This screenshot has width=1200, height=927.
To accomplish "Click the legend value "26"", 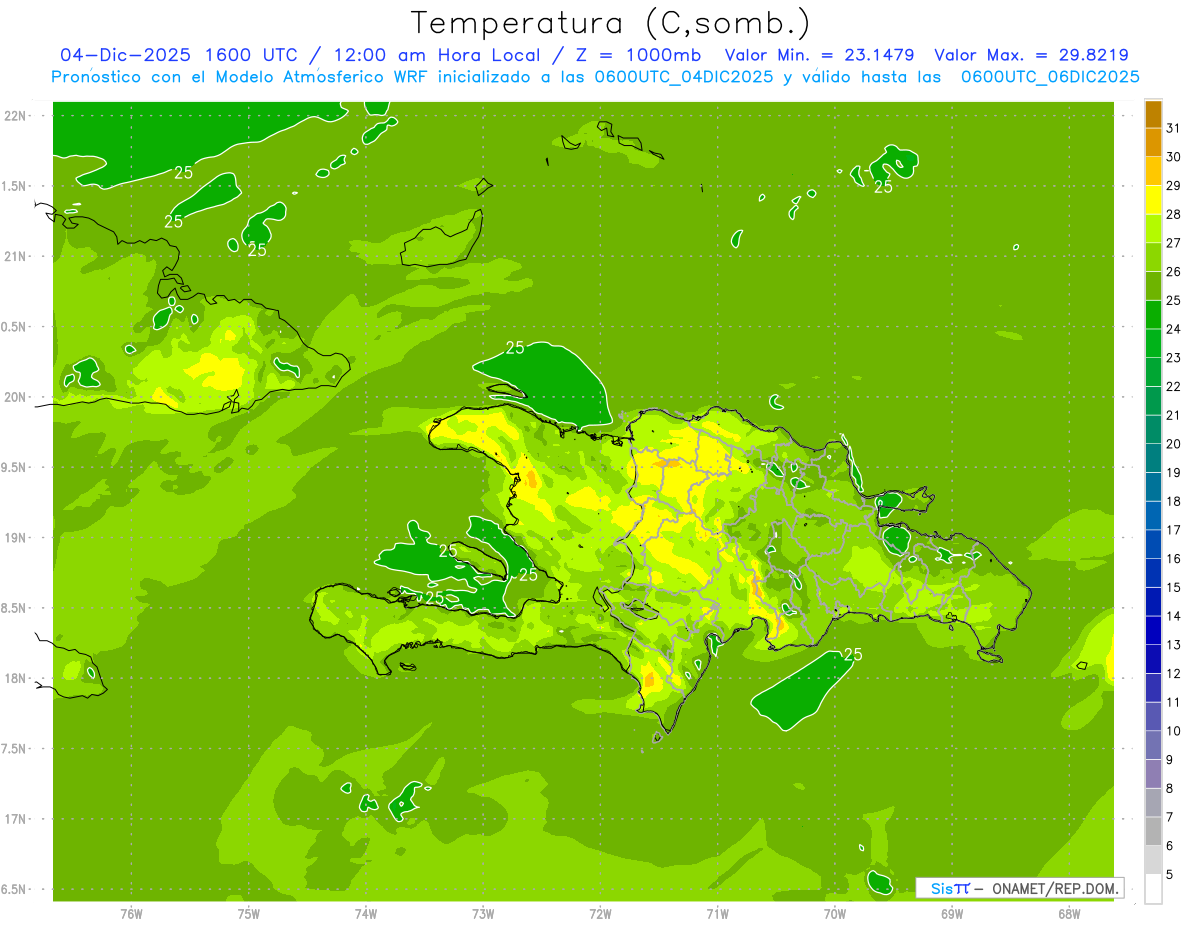I will coord(1174,272).
